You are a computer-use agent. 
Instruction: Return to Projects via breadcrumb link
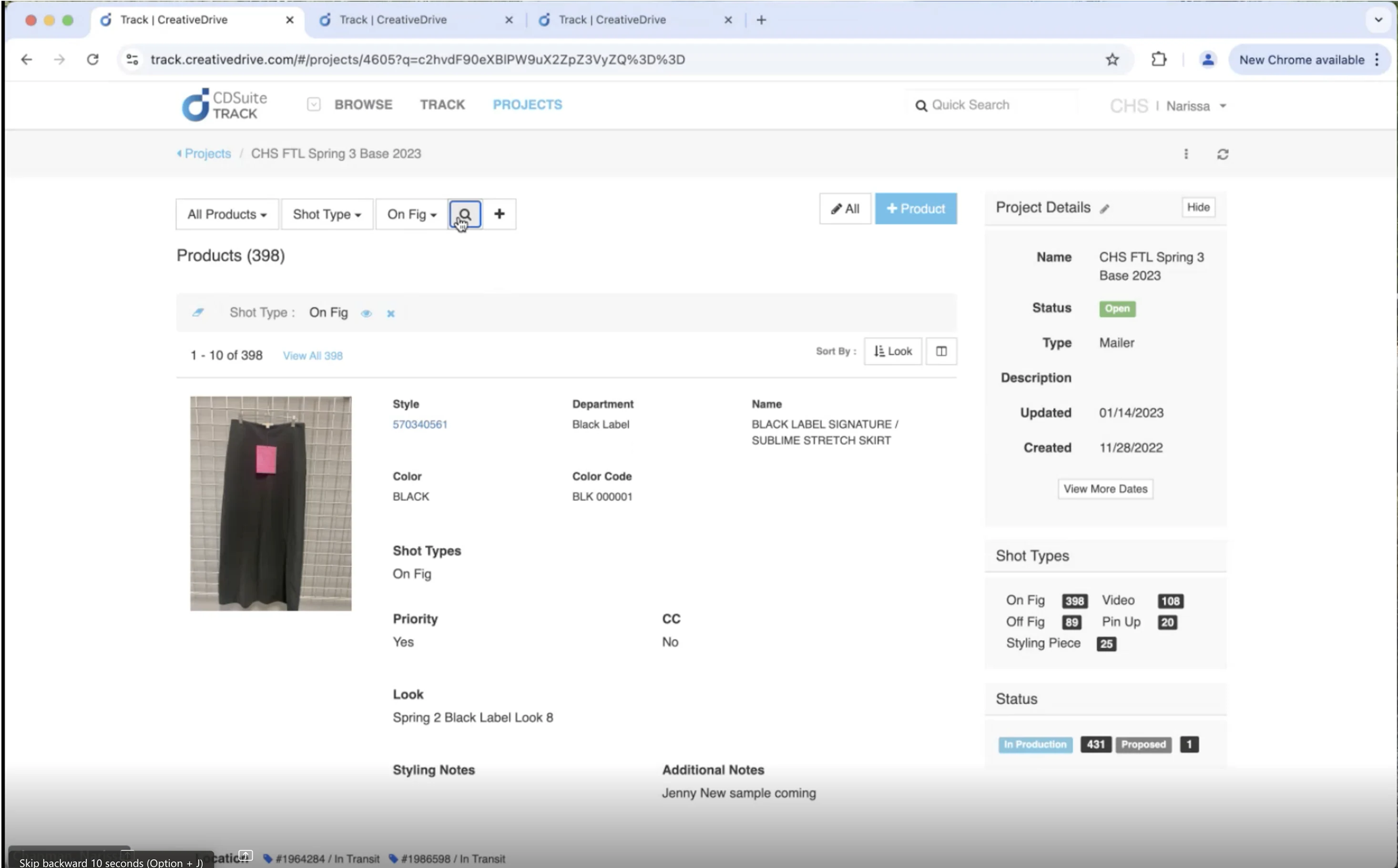pyautogui.click(x=204, y=154)
